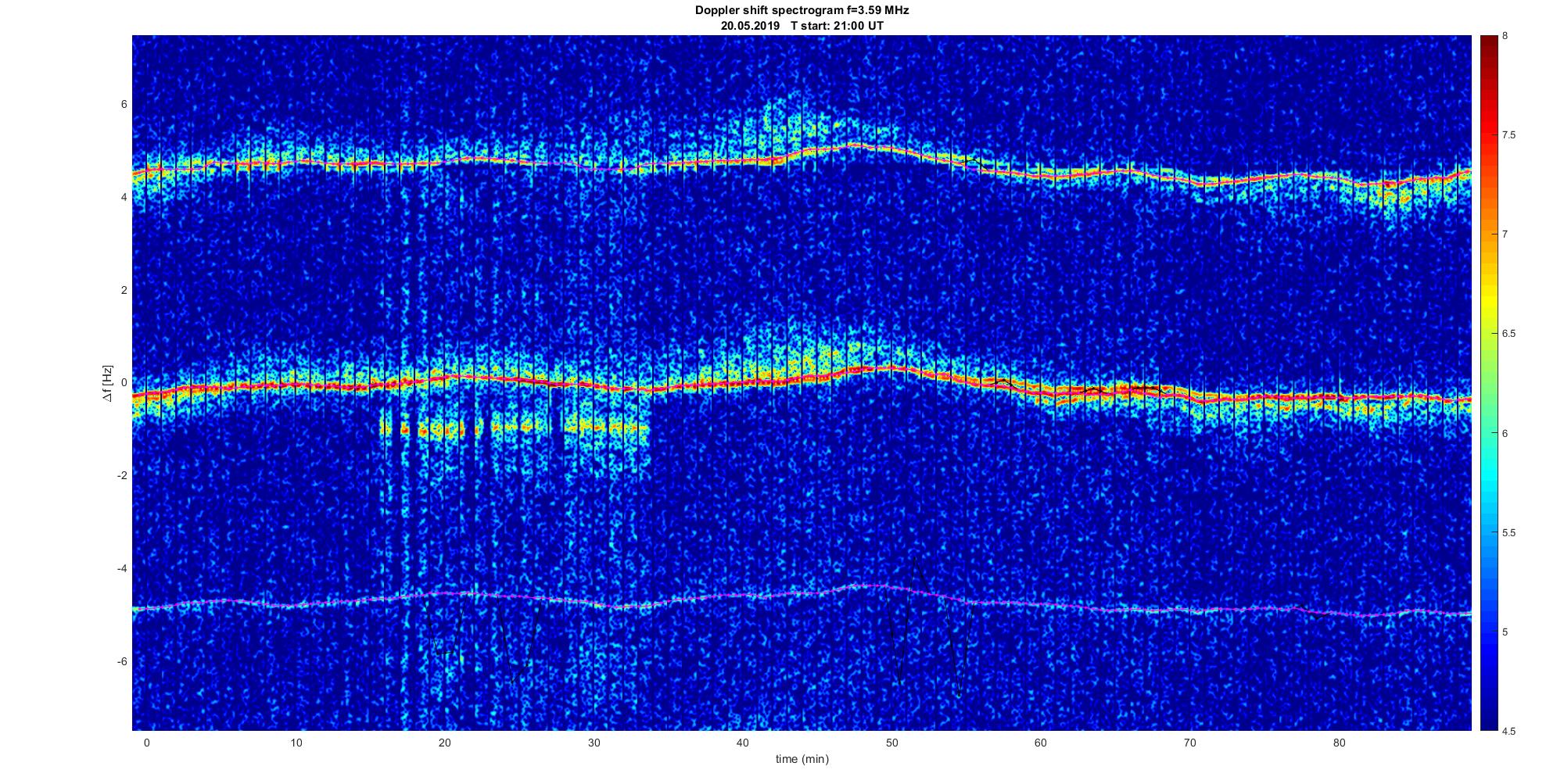Click x-axis tick label 30

(x=594, y=743)
